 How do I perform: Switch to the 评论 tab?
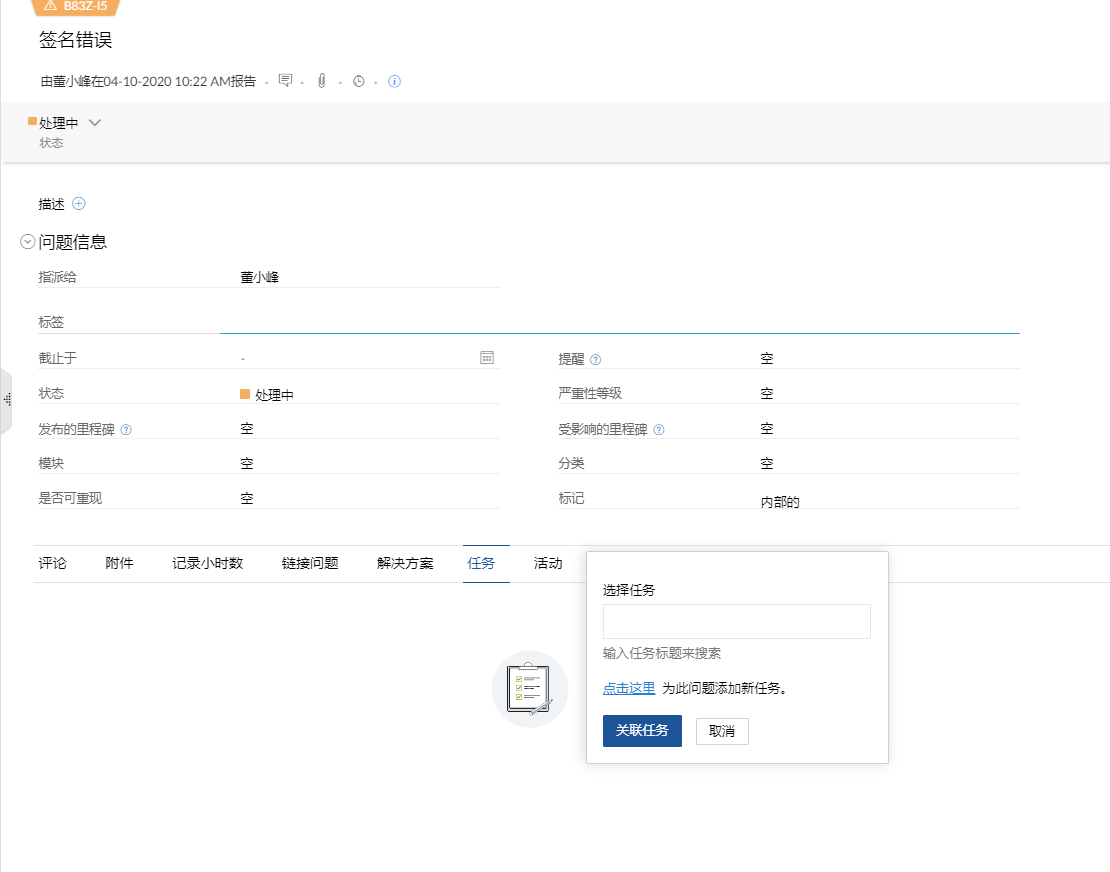pos(52,563)
